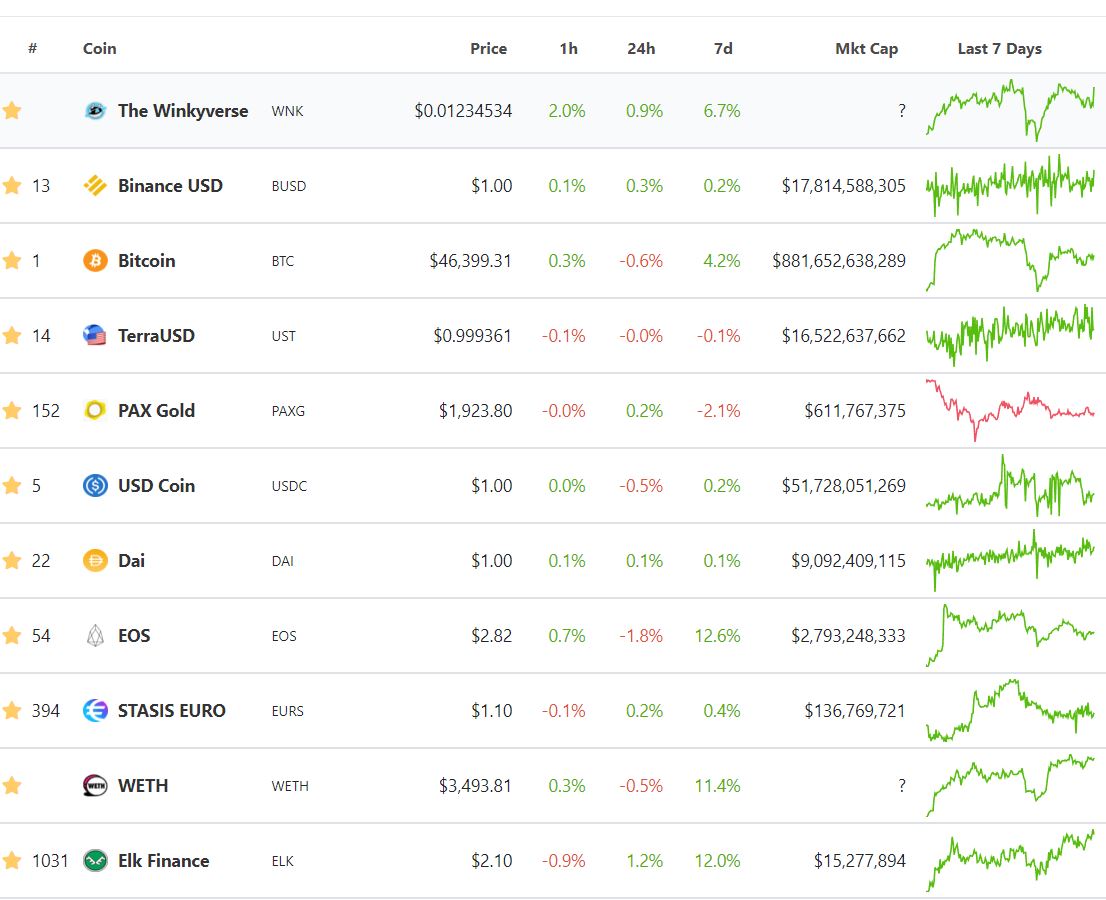Unstar STASIS EURO in the list

point(12,711)
